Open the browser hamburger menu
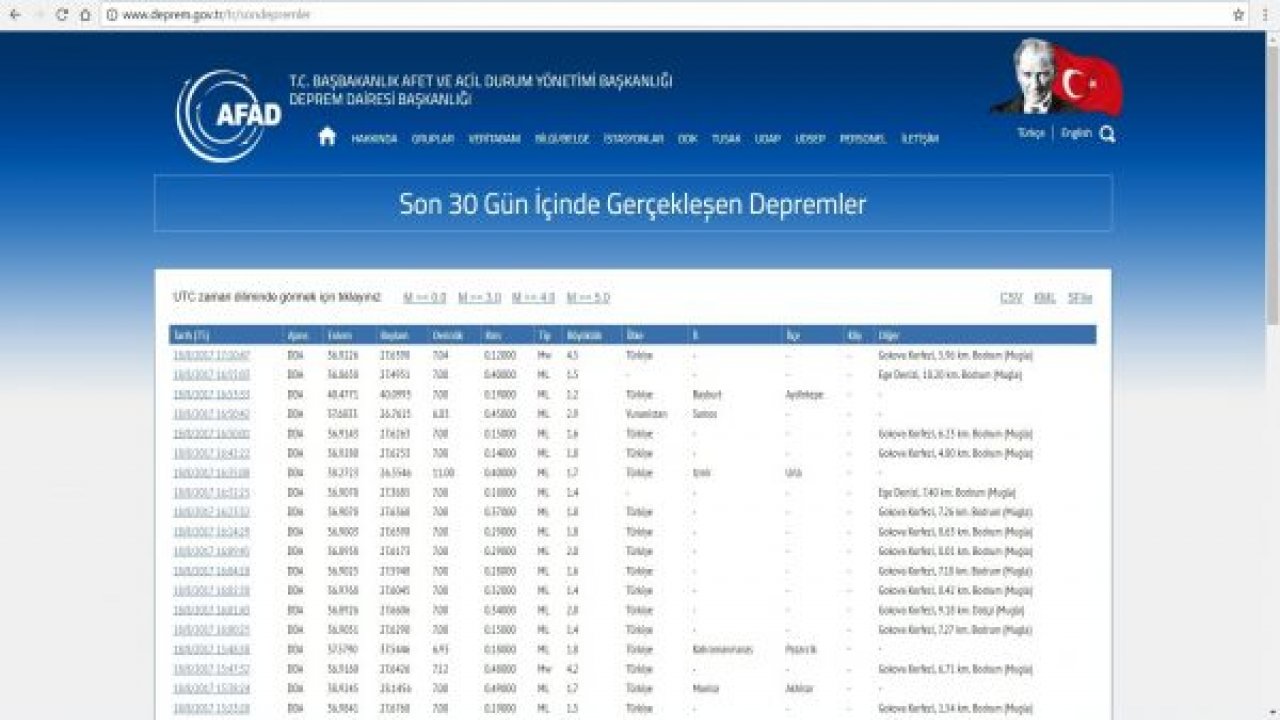 click(1263, 15)
